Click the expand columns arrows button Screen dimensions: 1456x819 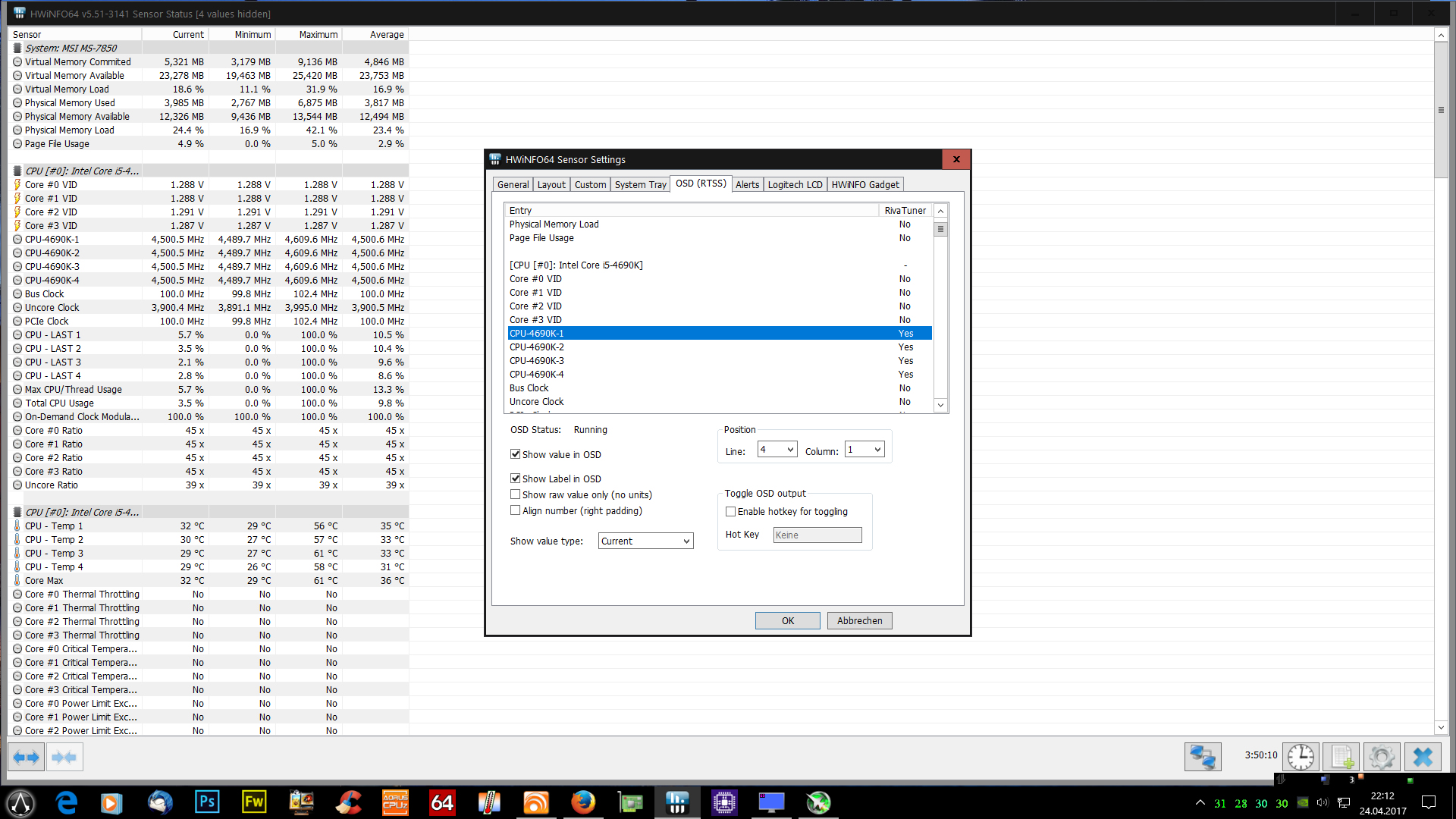pos(27,757)
